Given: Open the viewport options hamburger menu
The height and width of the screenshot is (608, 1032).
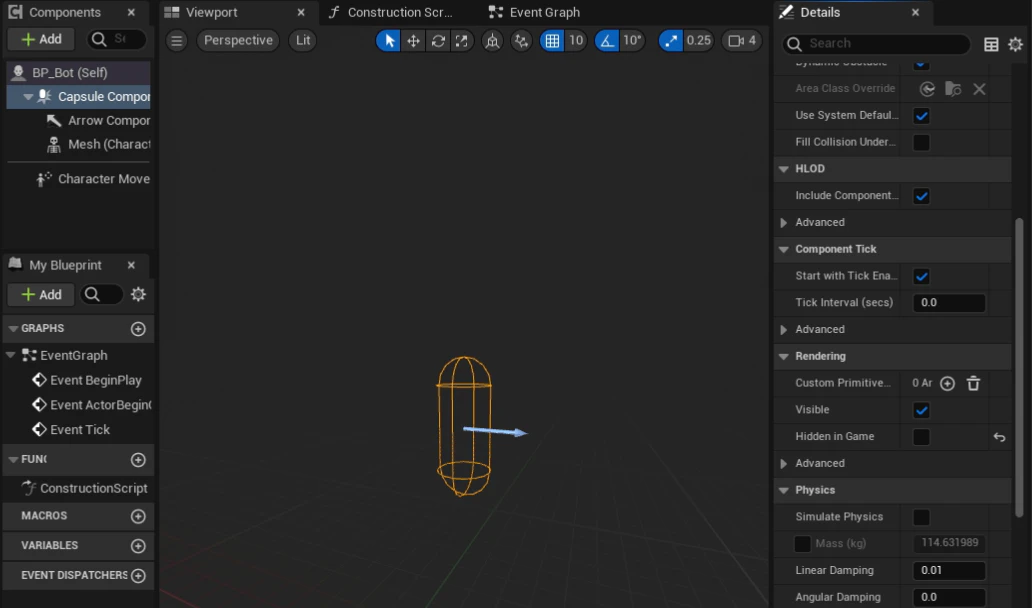Looking at the screenshot, I should click(x=176, y=41).
